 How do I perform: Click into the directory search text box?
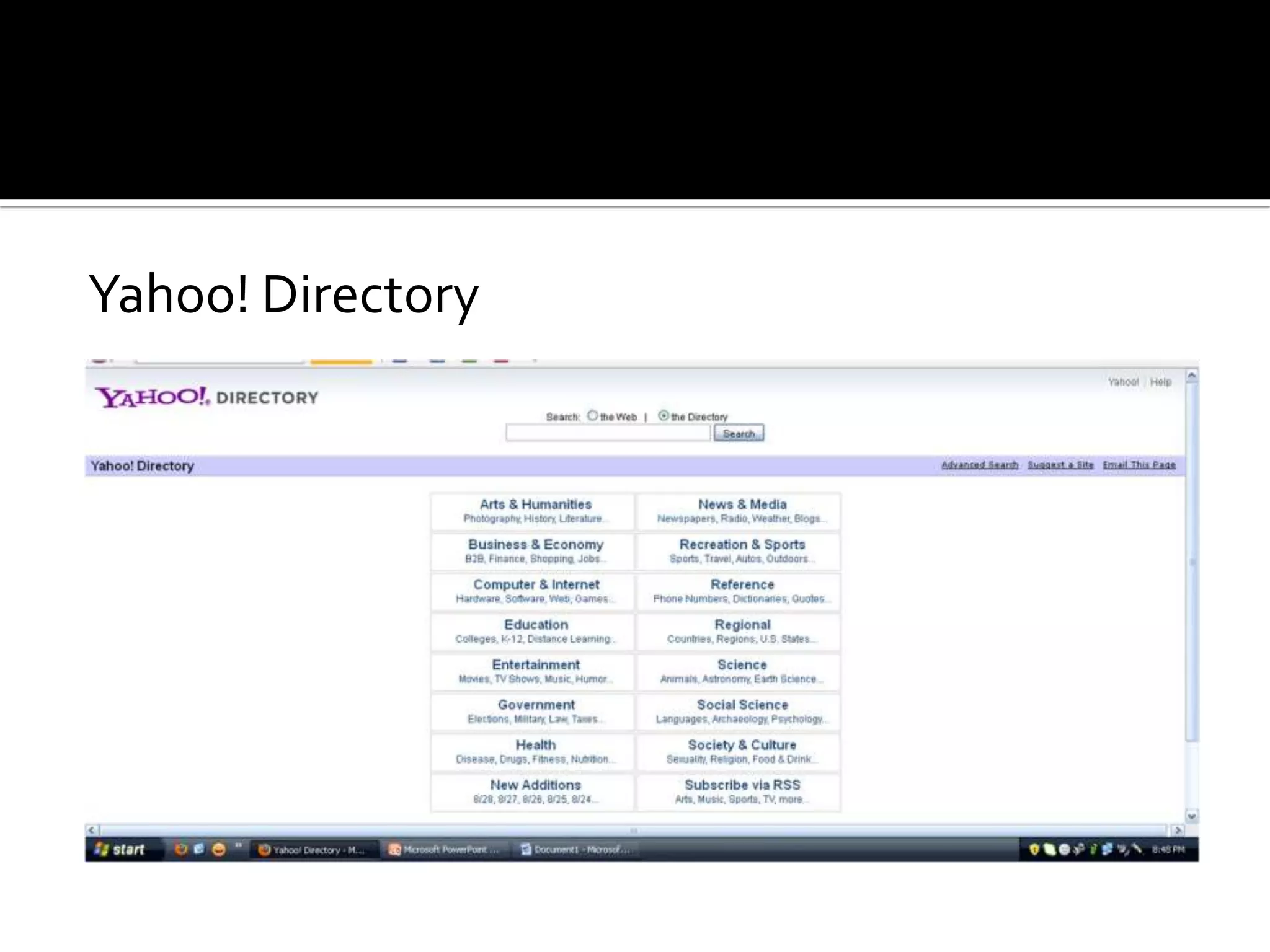point(608,433)
